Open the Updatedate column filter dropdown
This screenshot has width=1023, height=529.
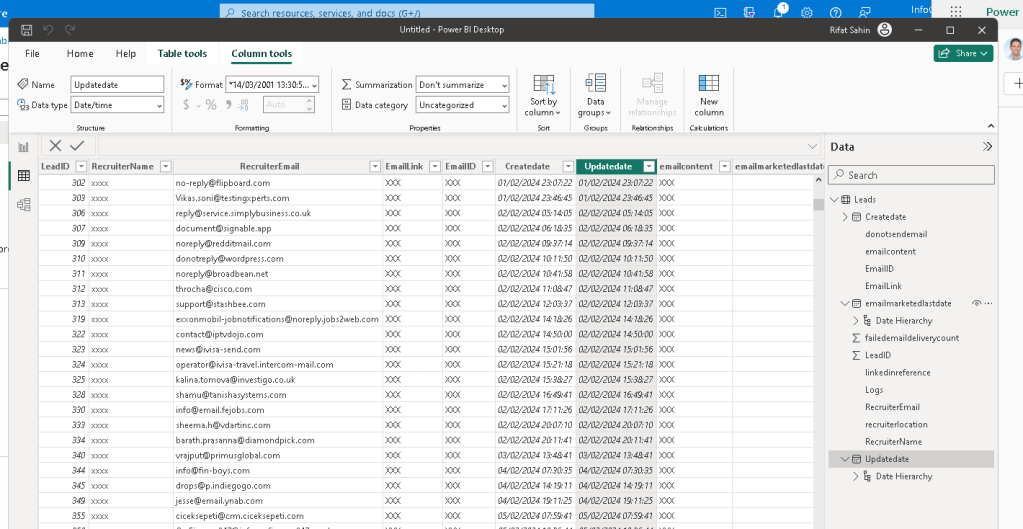(649, 166)
